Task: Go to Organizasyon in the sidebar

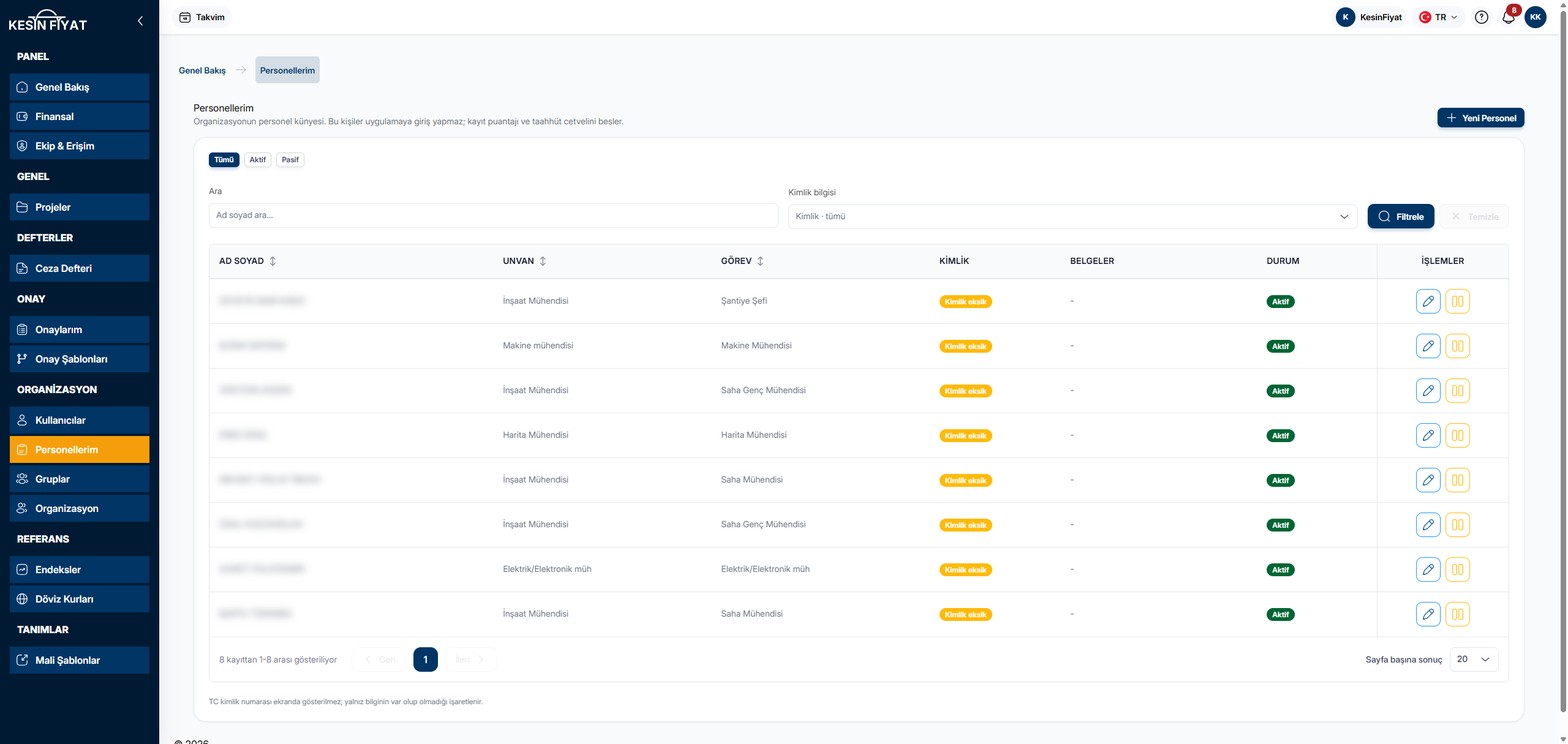Action: 79,508
